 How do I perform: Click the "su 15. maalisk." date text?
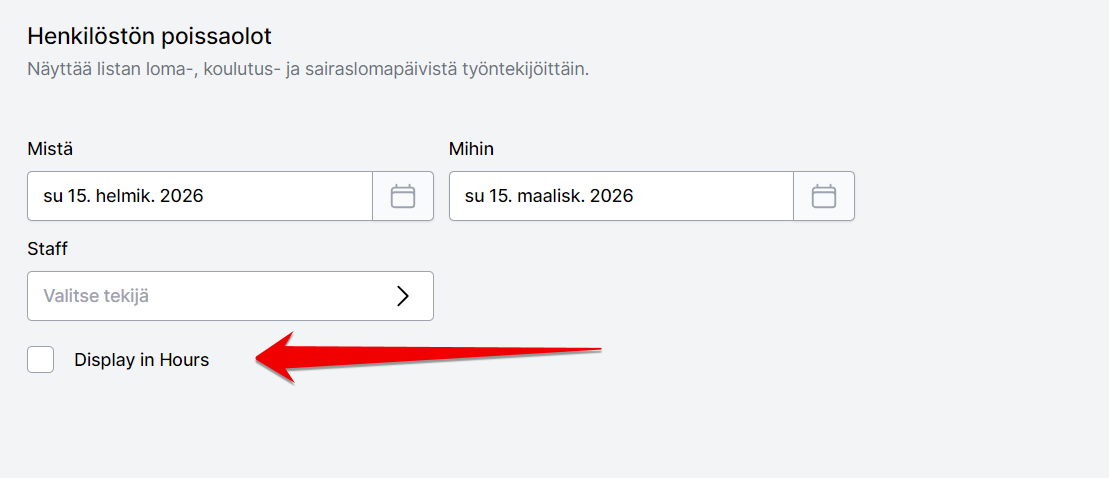point(525,196)
